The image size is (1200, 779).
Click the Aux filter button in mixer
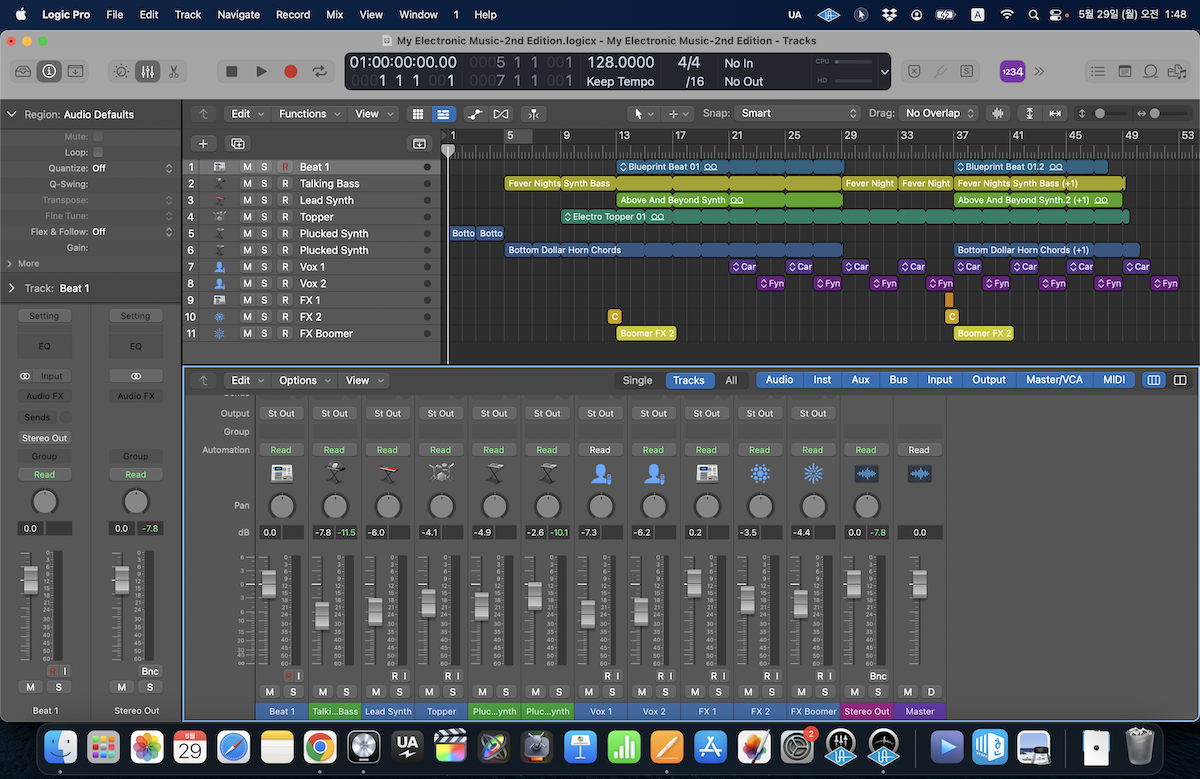click(x=860, y=380)
